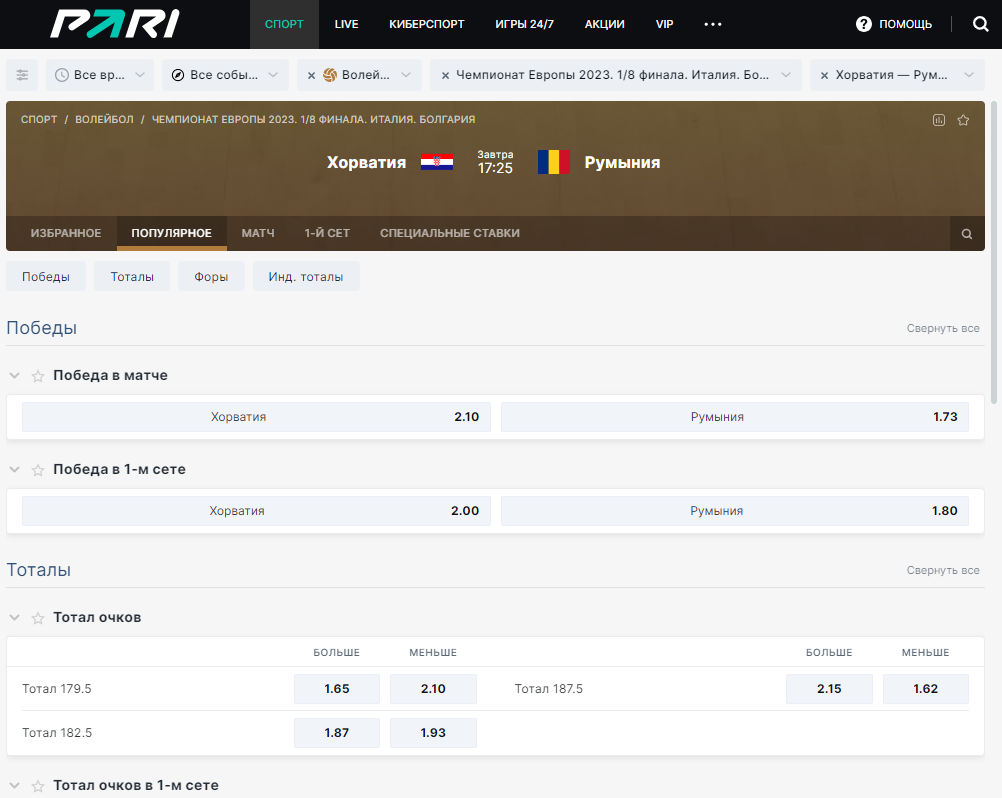
Task: Favorite the Победа в 1-м сете market
Action: (x=38, y=470)
